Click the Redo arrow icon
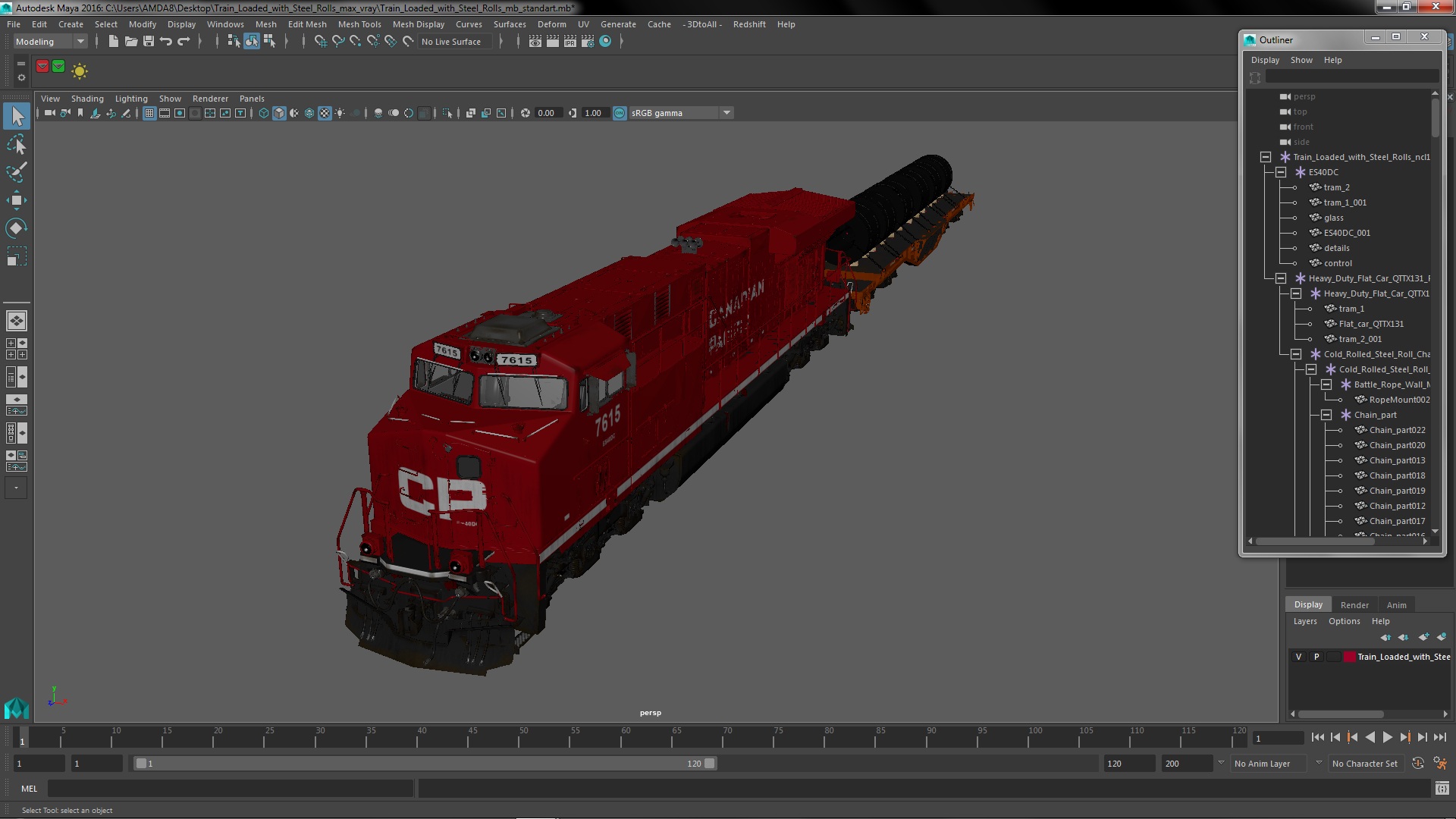The width and height of the screenshot is (1456, 819). (x=184, y=42)
